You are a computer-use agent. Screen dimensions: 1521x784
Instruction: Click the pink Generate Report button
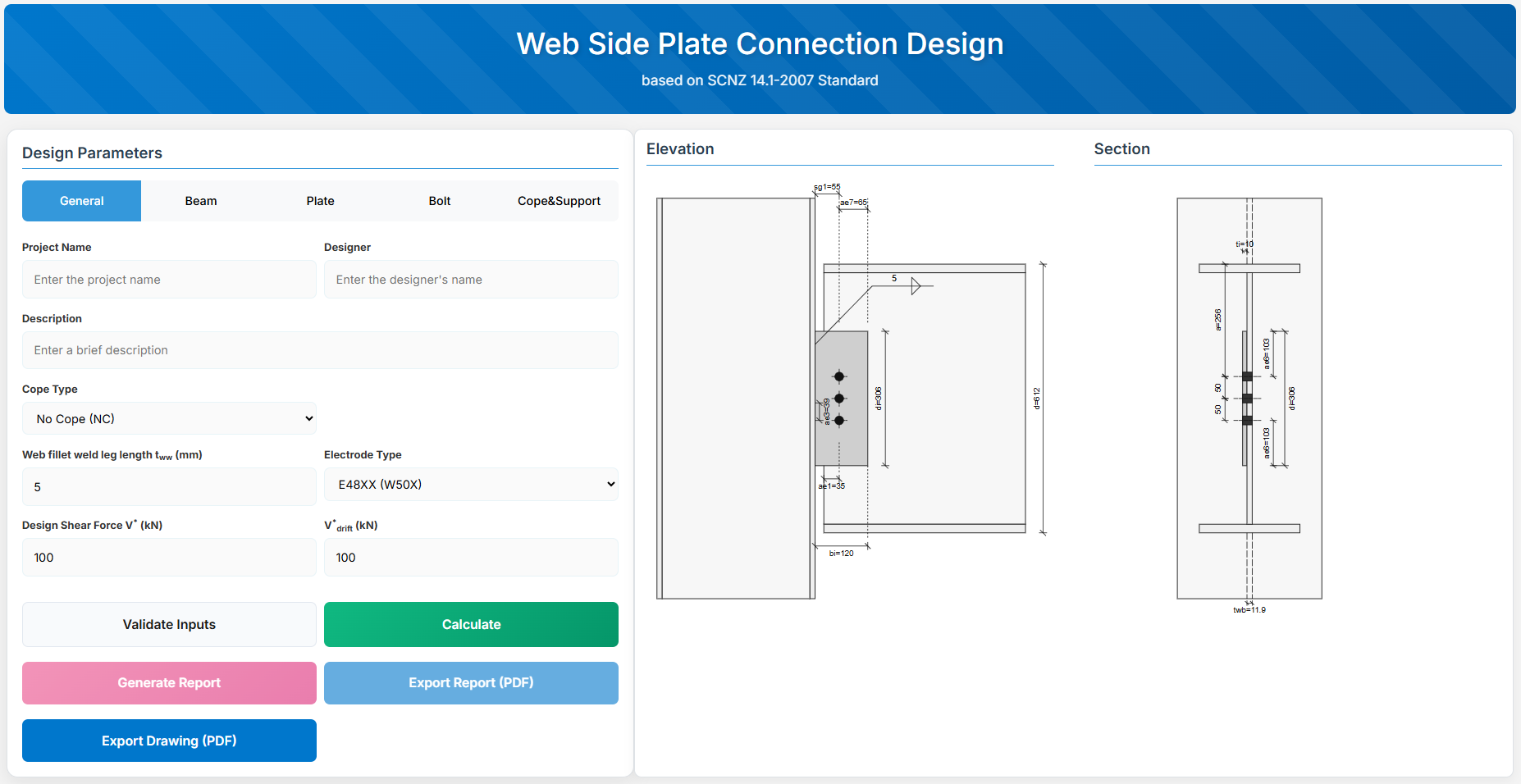coord(169,683)
